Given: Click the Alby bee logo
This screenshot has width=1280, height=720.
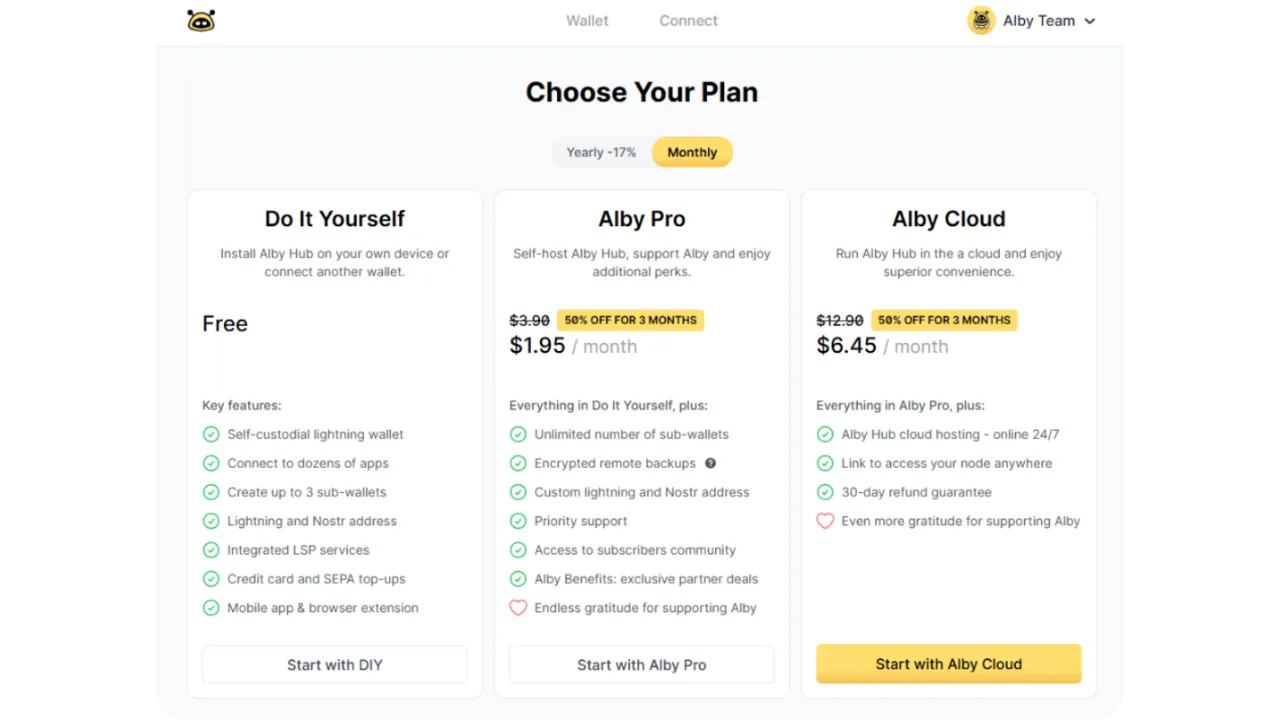Looking at the screenshot, I should [x=201, y=20].
